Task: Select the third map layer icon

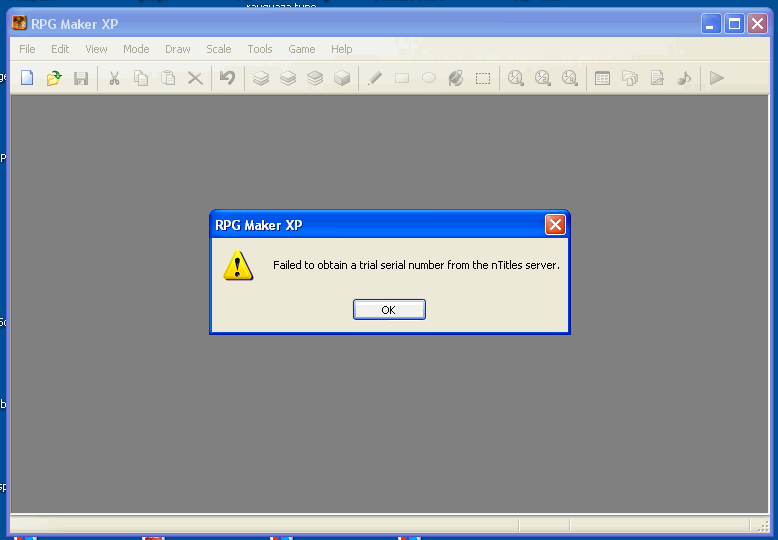Action: pos(315,78)
